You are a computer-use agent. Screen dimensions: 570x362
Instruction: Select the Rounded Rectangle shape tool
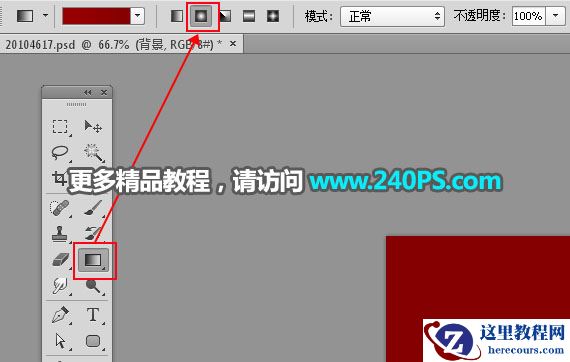click(93, 341)
